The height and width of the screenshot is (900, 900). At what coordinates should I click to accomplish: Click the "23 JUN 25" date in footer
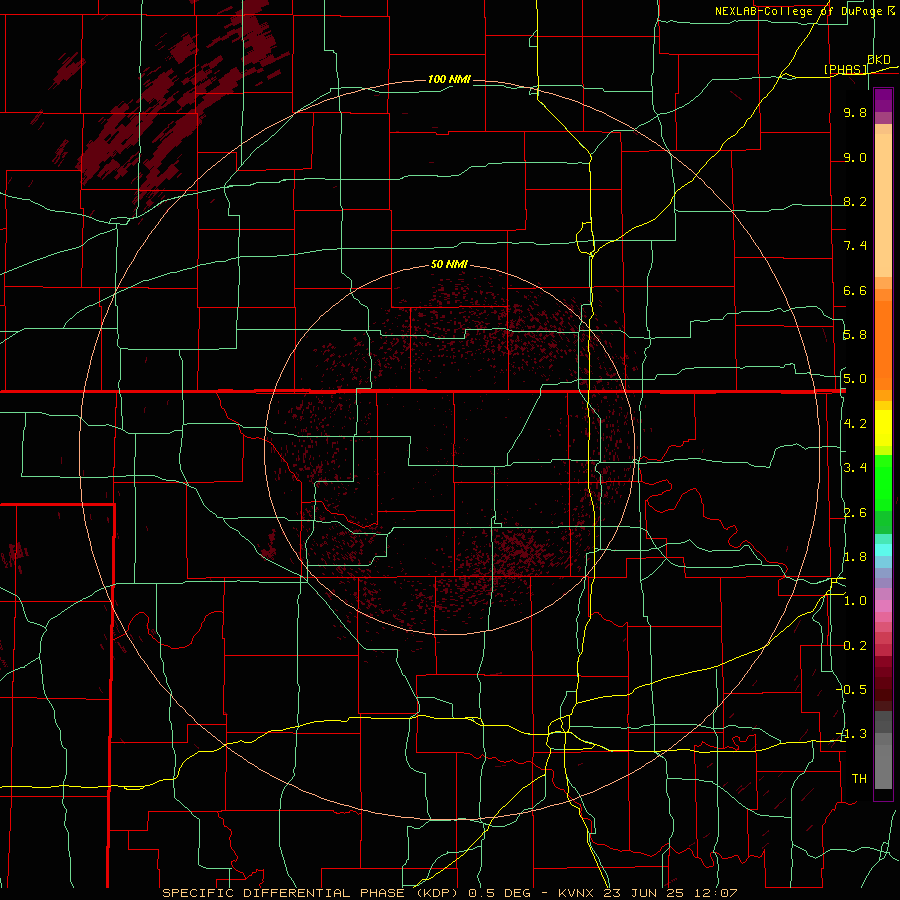point(641,893)
